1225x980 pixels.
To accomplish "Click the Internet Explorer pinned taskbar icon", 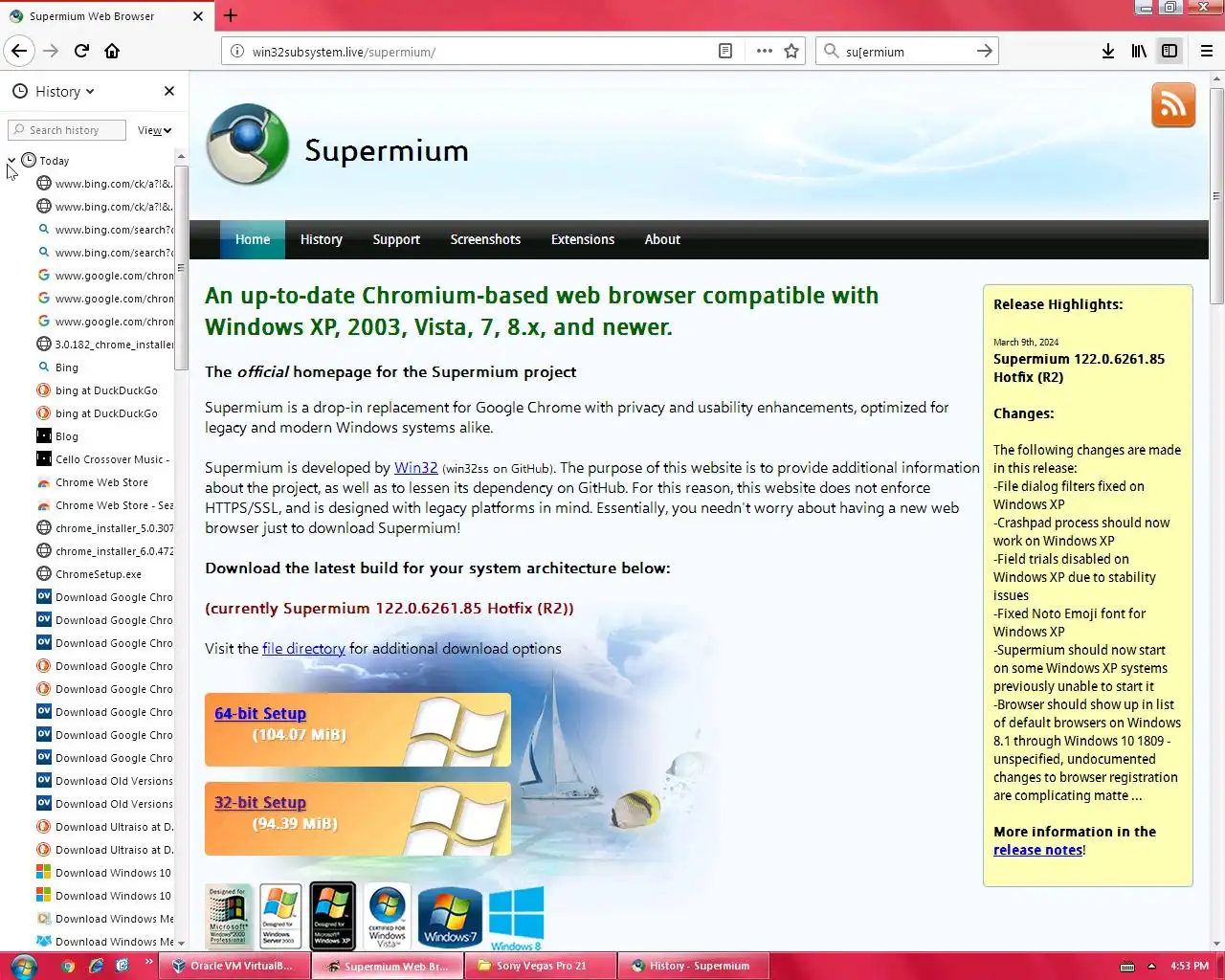I will [x=96, y=966].
